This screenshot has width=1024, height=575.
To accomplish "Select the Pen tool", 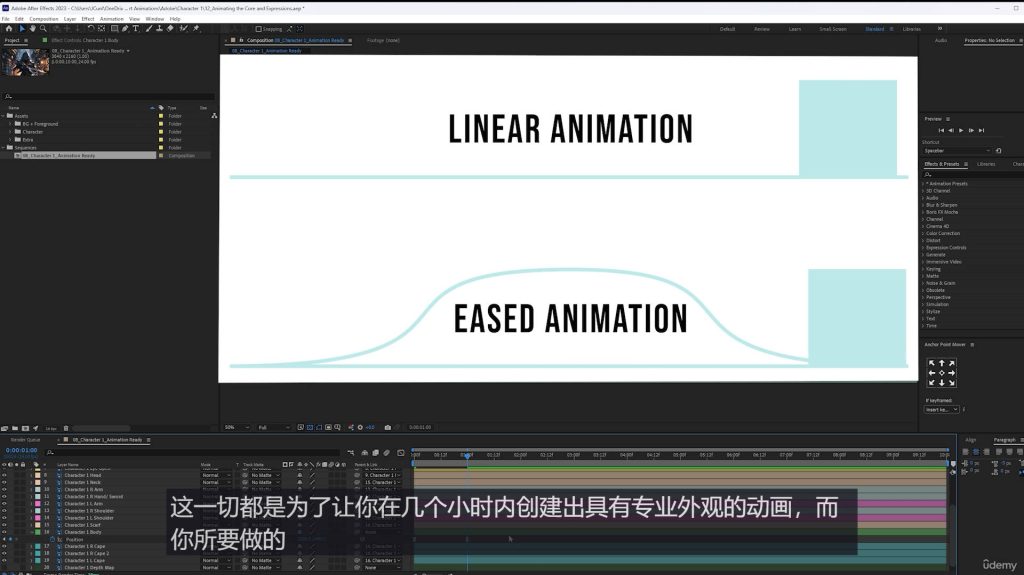I will 125,29.
